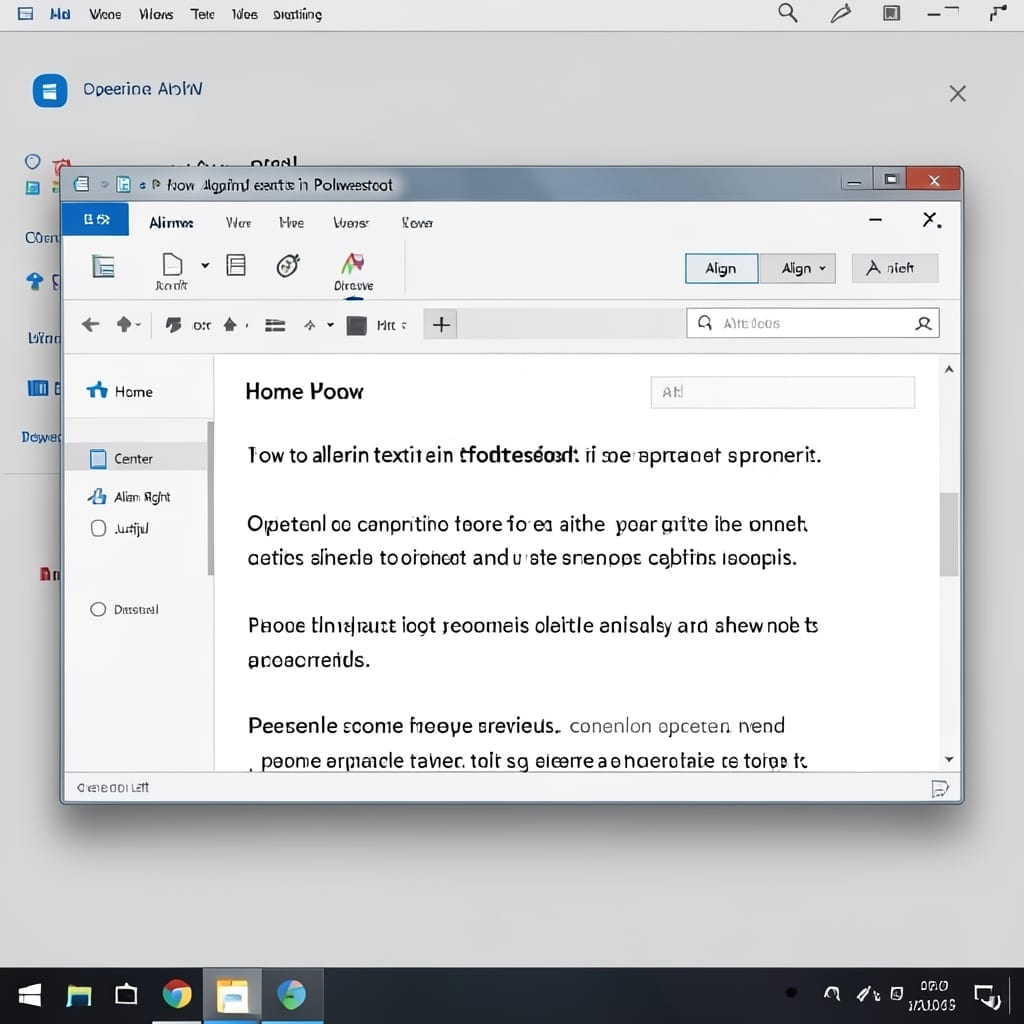Click the taskbar clock
This screenshot has height=1024, width=1024.
[932, 995]
